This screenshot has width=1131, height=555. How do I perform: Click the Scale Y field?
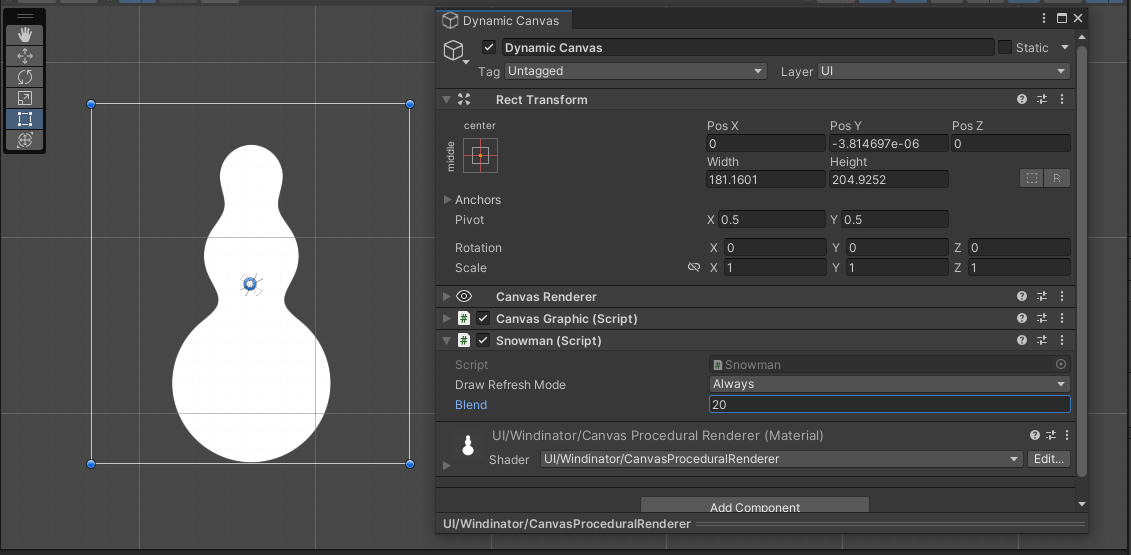[897, 268]
